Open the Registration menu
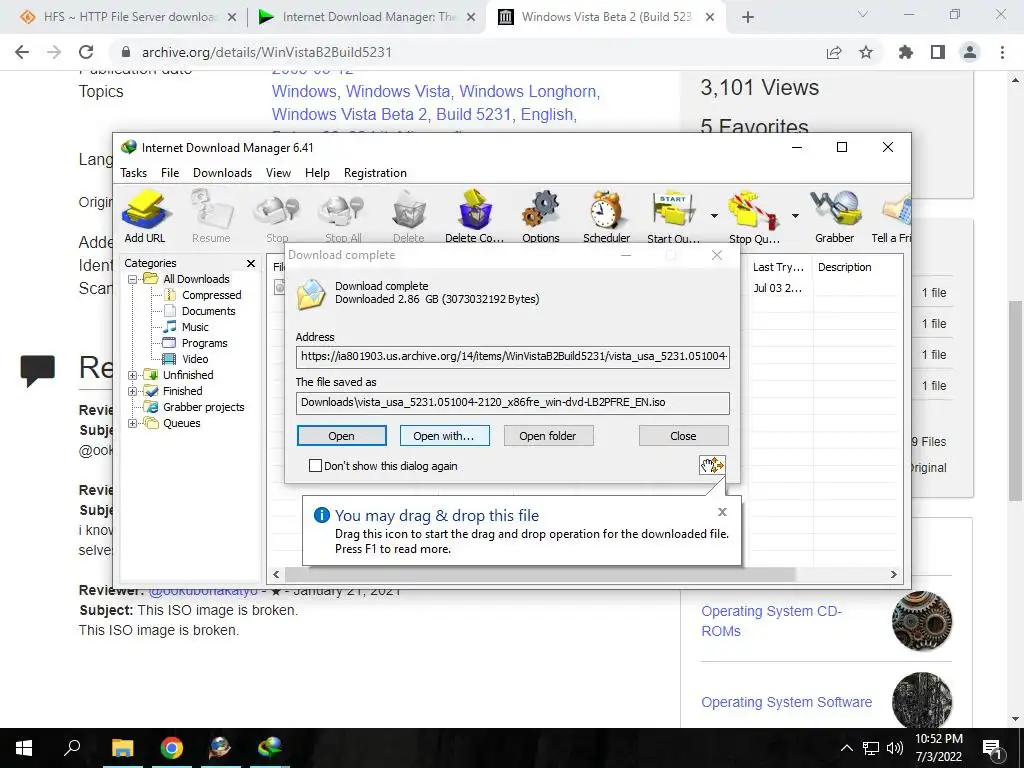Image resolution: width=1024 pixels, height=768 pixels. point(375,172)
